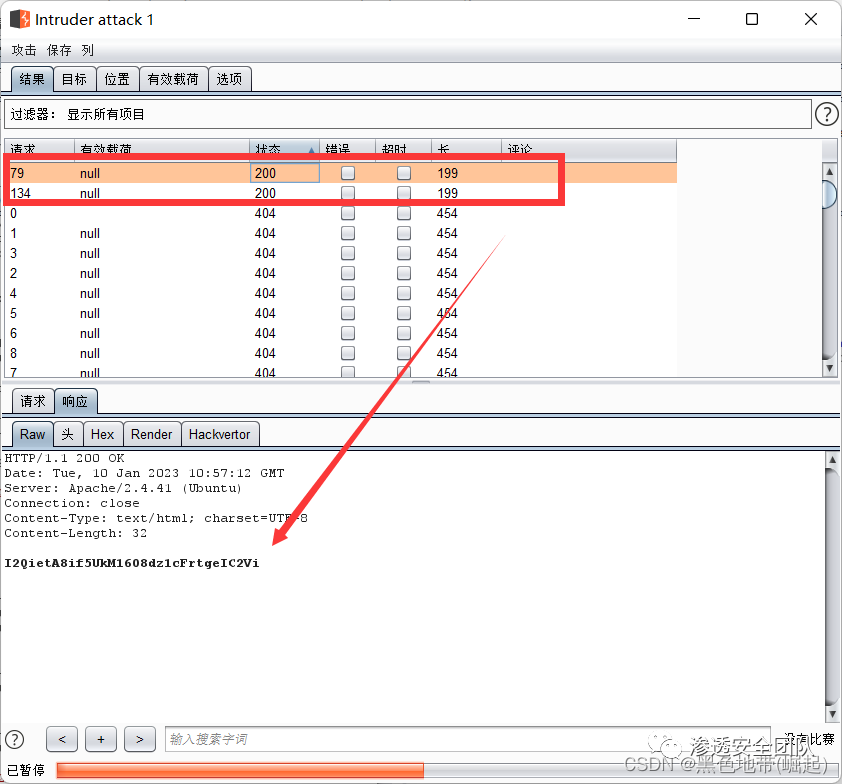Open the 保存 menu

[x=59, y=50]
